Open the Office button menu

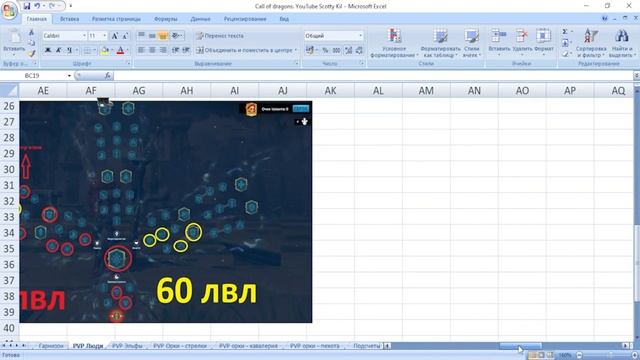click(9, 10)
